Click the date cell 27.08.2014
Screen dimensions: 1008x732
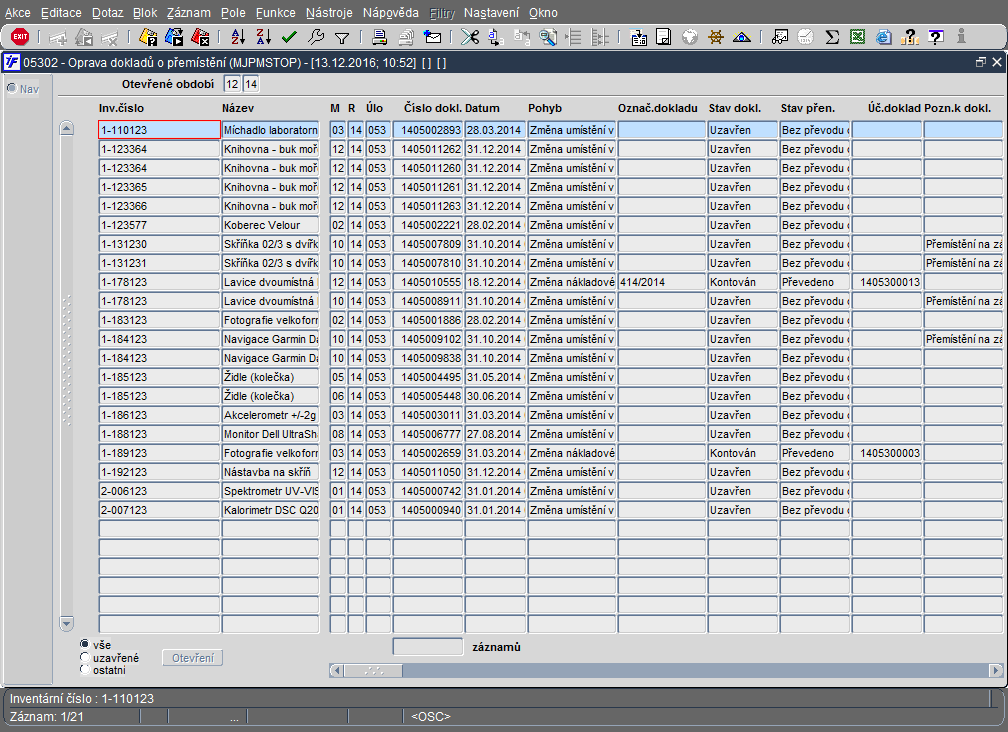(x=495, y=434)
